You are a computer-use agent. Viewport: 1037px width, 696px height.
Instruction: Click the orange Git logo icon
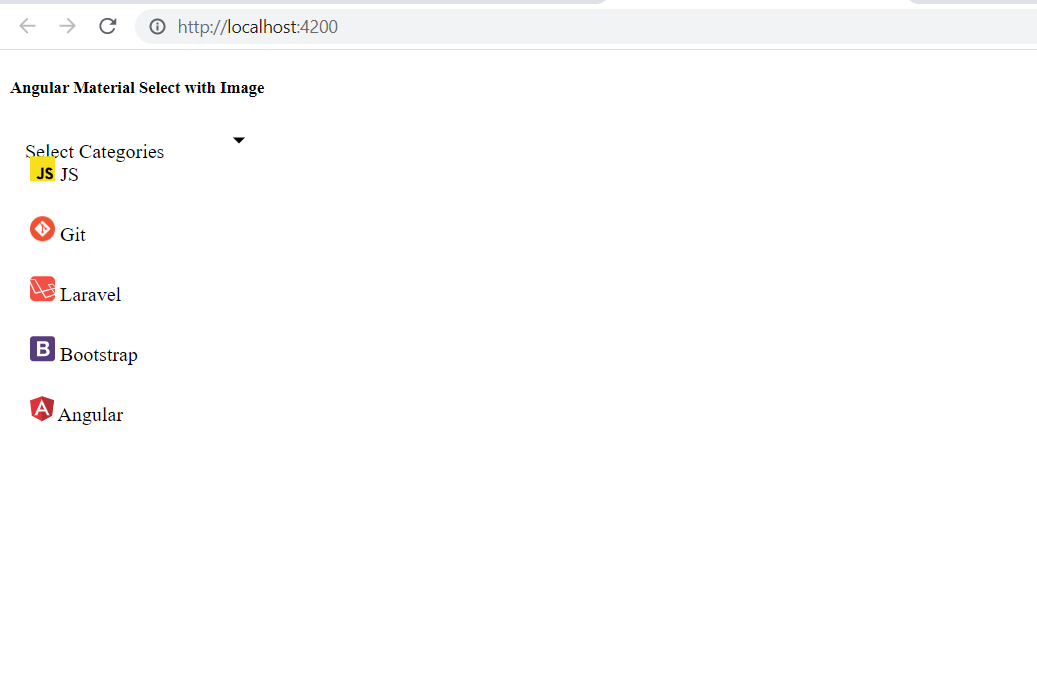click(42, 229)
